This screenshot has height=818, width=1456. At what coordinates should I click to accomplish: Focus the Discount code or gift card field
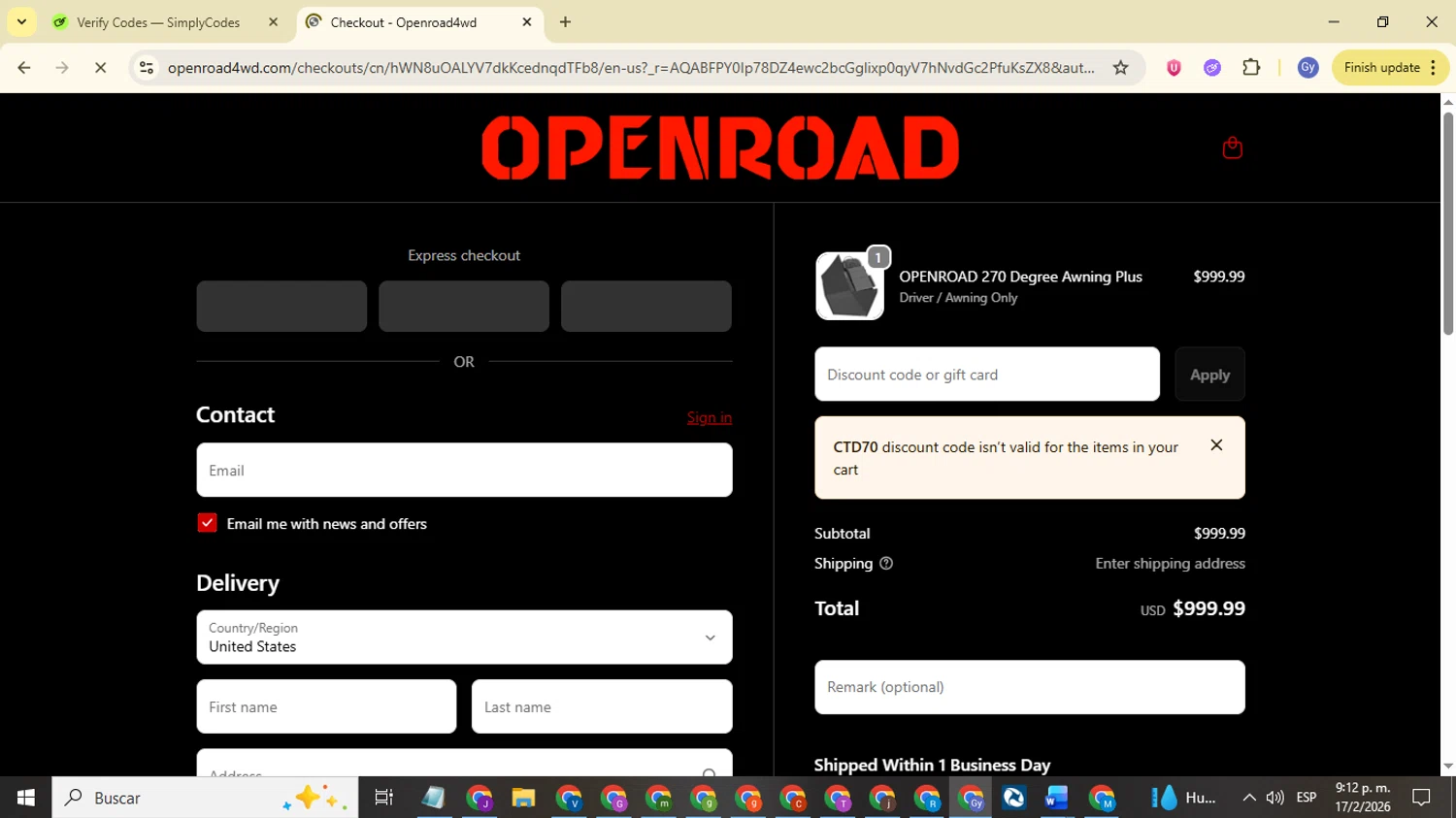987,375
